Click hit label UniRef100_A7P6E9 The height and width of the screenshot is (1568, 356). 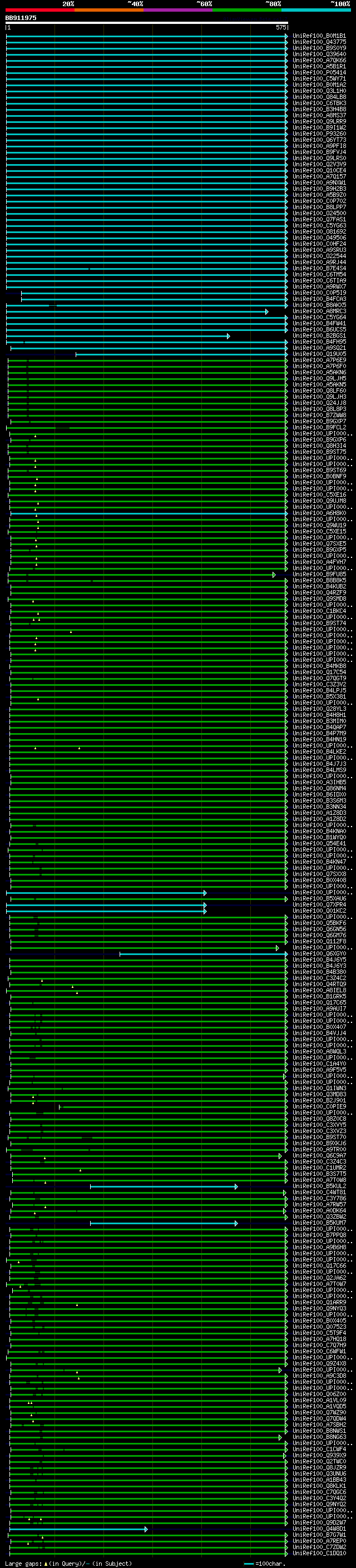319,360
